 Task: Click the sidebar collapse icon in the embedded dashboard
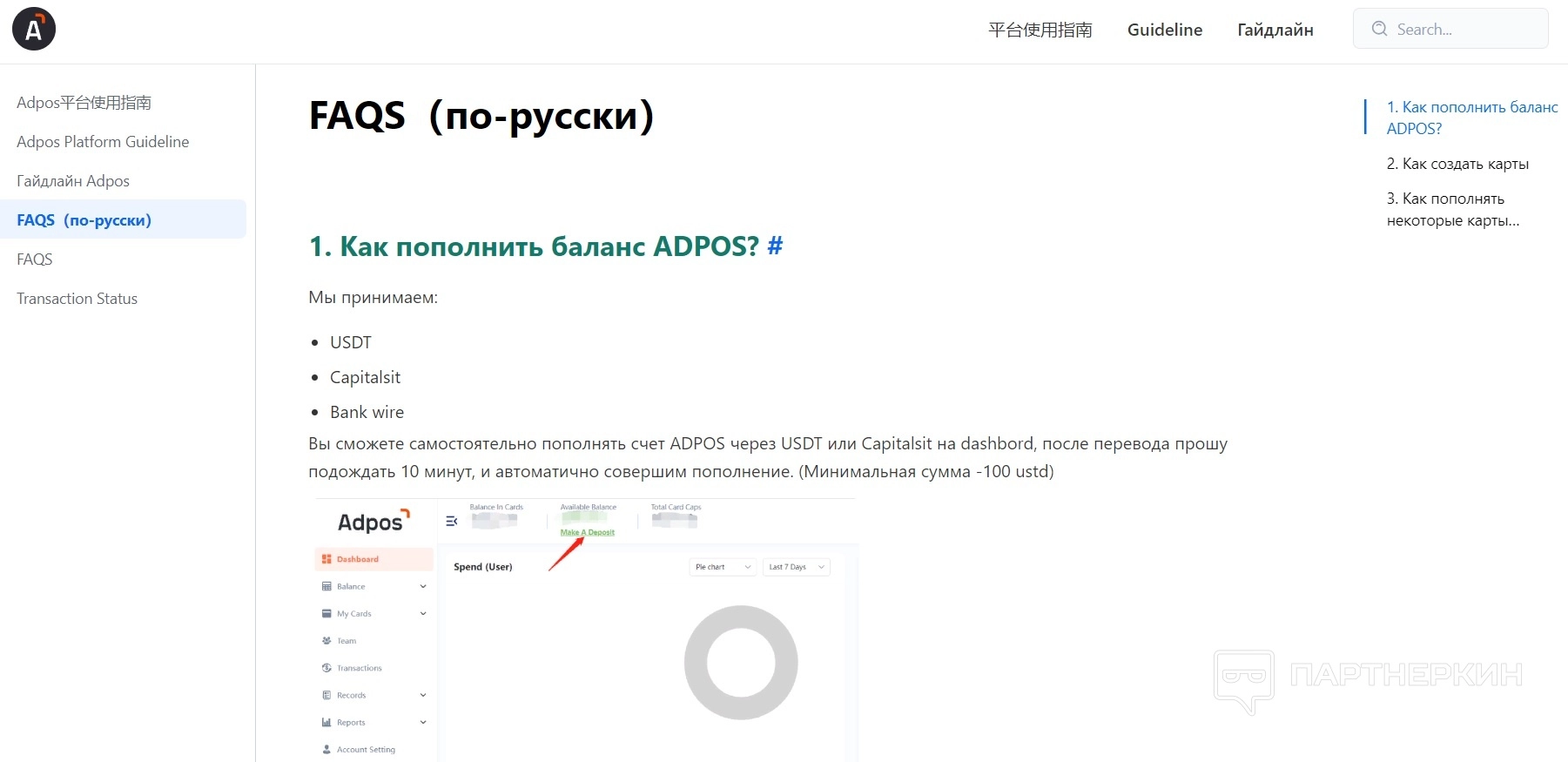[451, 521]
